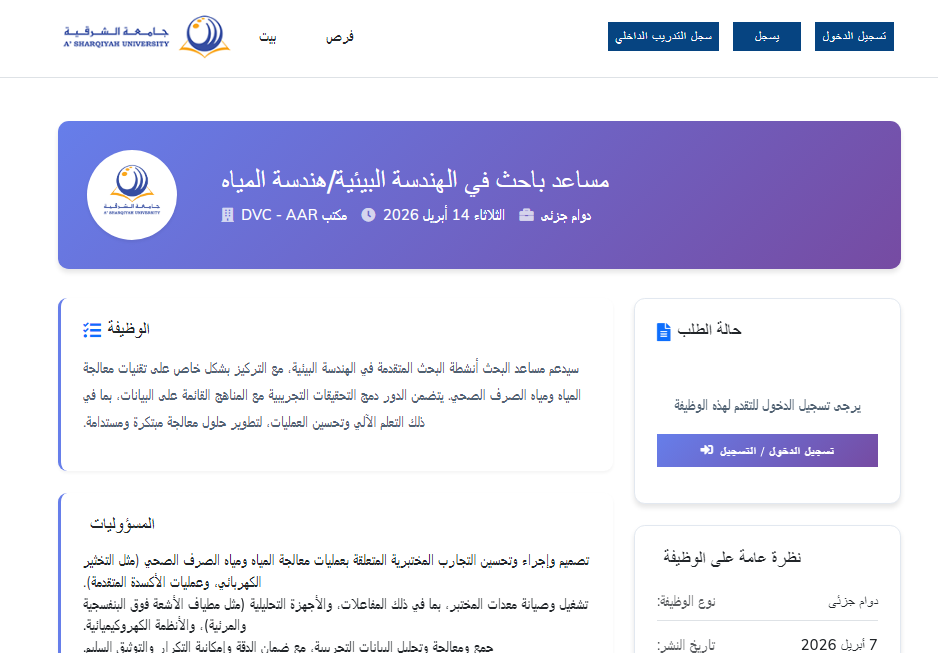Click the تسجيل الدخول / التسجيل button
This screenshot has height=653, width=938.
(766, 450)
